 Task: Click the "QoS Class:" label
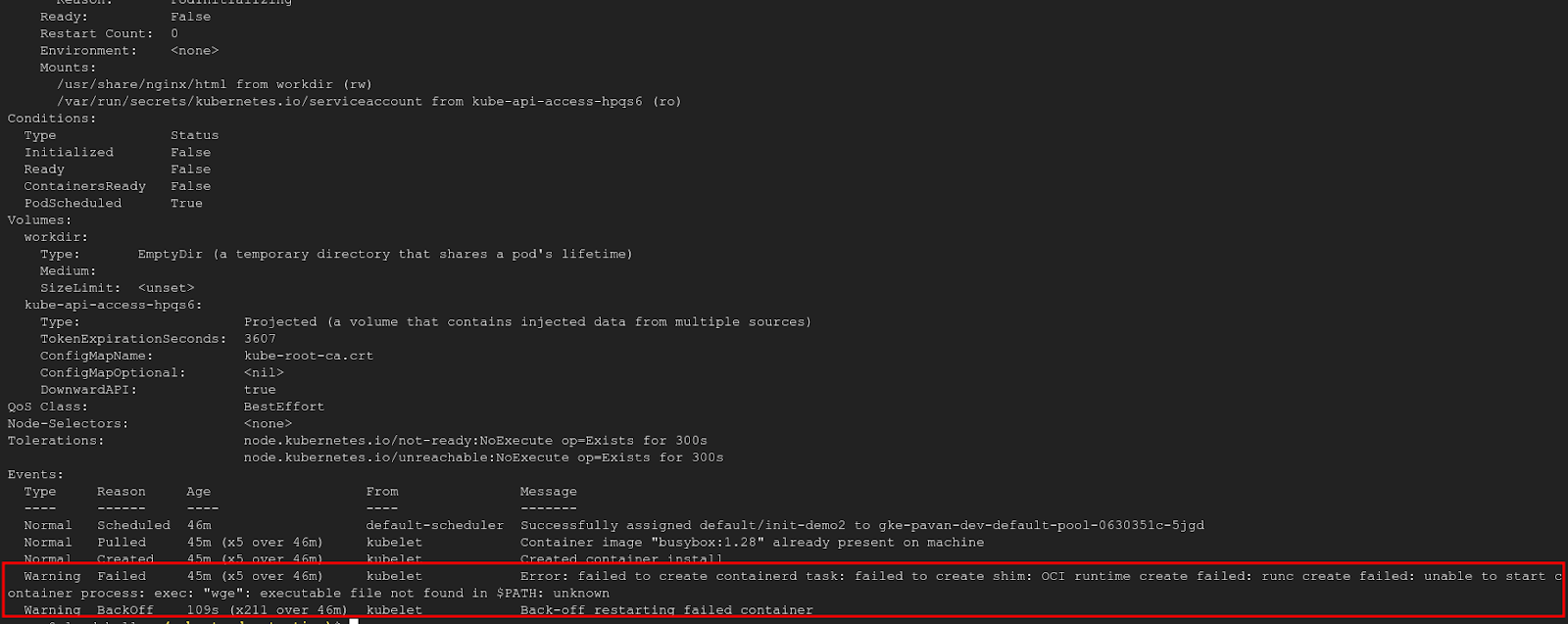48,407
